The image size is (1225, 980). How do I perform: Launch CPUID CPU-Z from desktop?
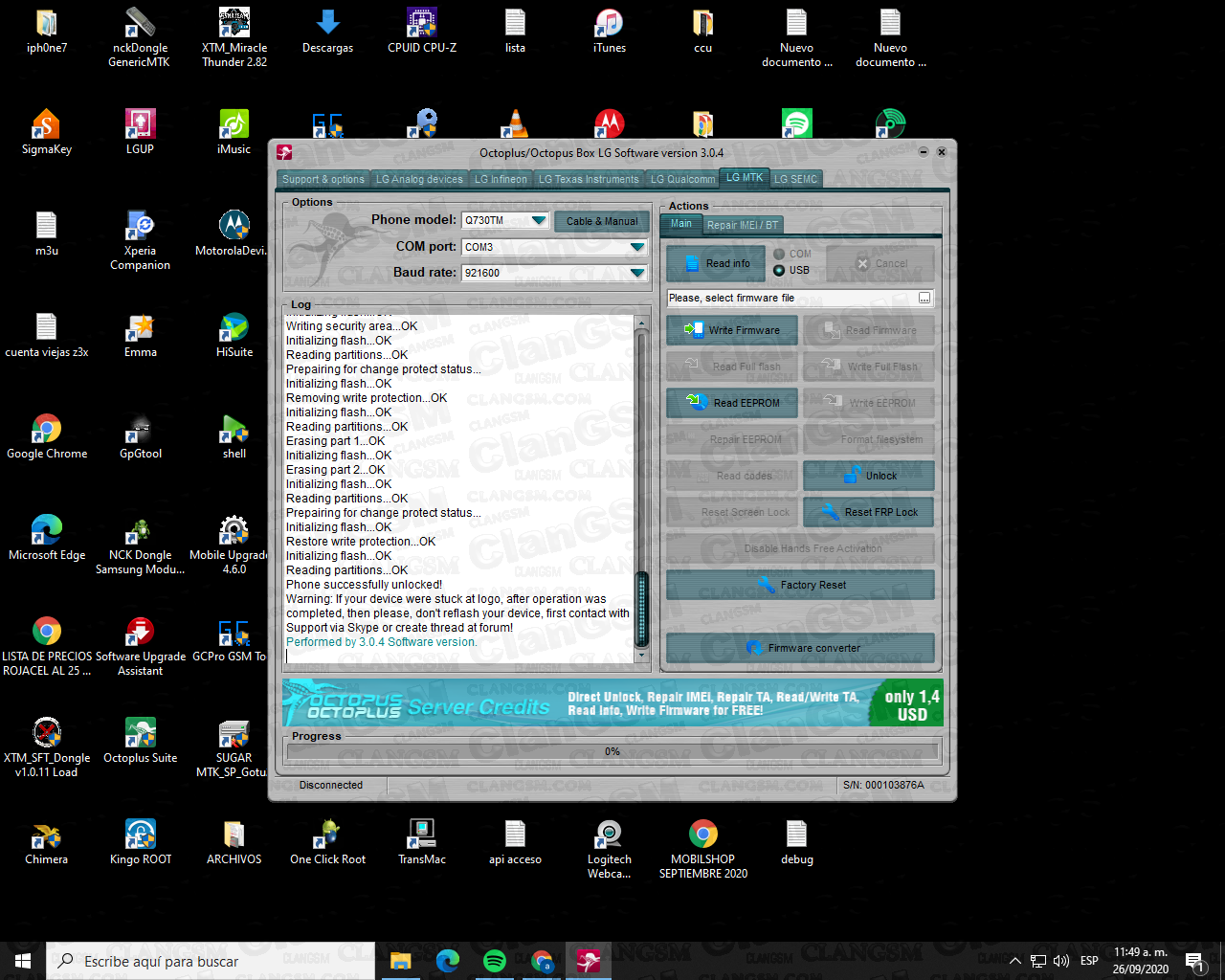click(421, 31)
